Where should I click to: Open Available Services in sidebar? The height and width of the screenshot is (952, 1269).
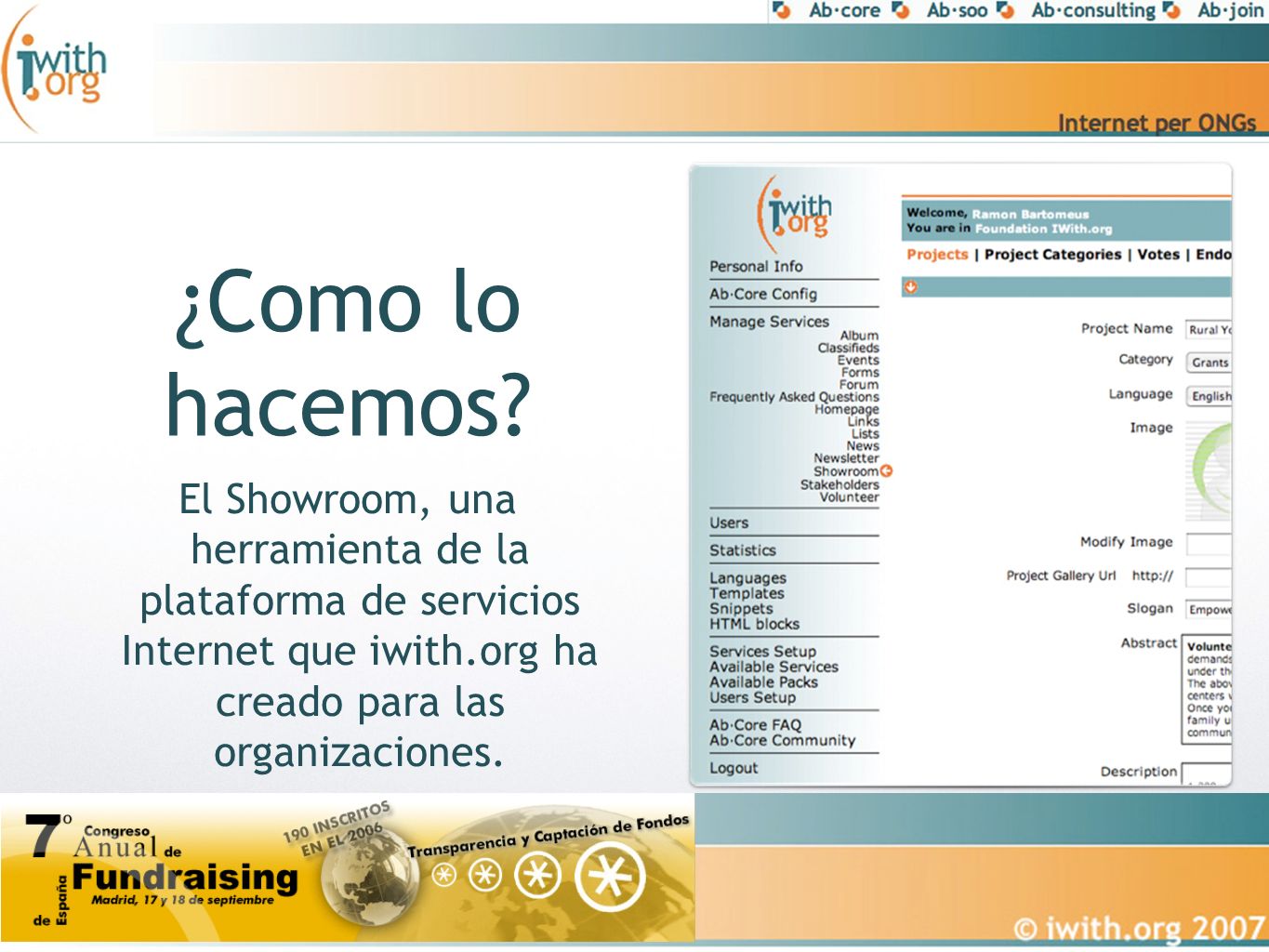[x=773, y=667]
